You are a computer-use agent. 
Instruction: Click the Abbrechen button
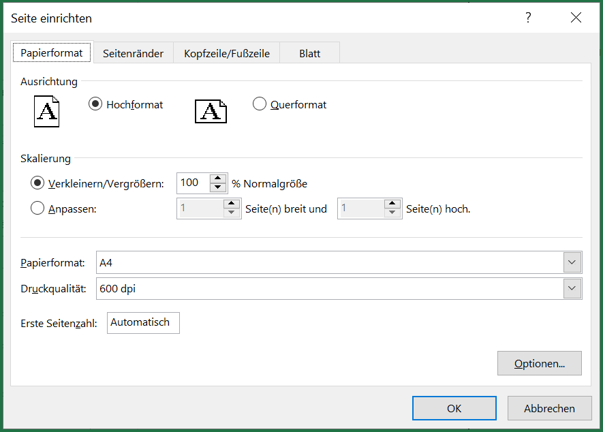[549, 408]
